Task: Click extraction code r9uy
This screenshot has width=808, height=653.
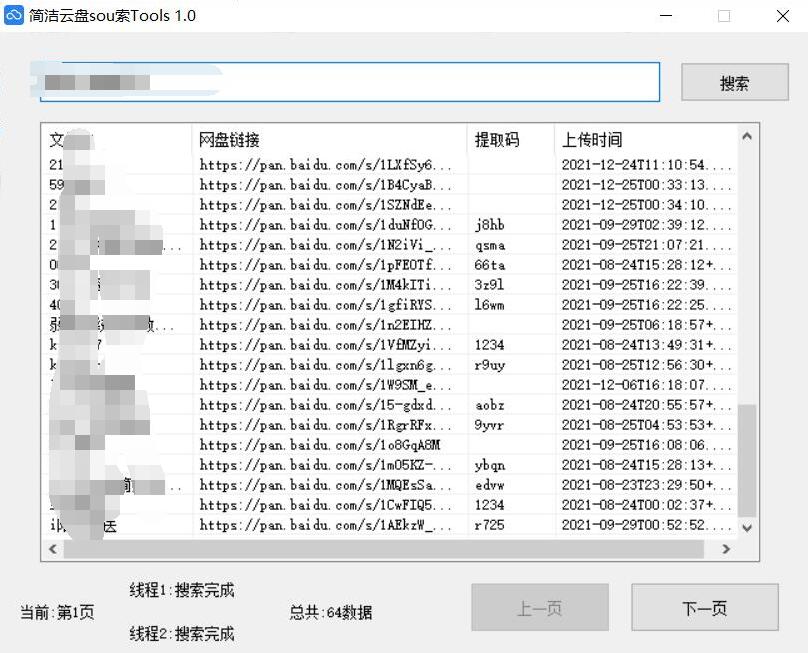Action: pos(490,365)
